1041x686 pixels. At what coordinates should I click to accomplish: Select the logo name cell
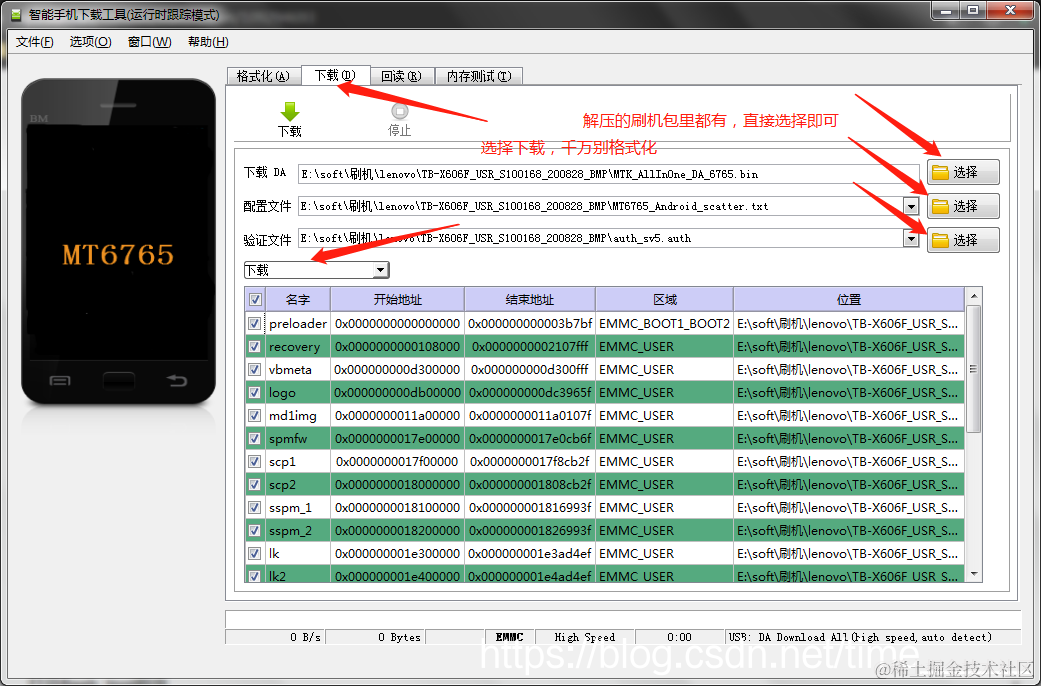click(297, 392)
